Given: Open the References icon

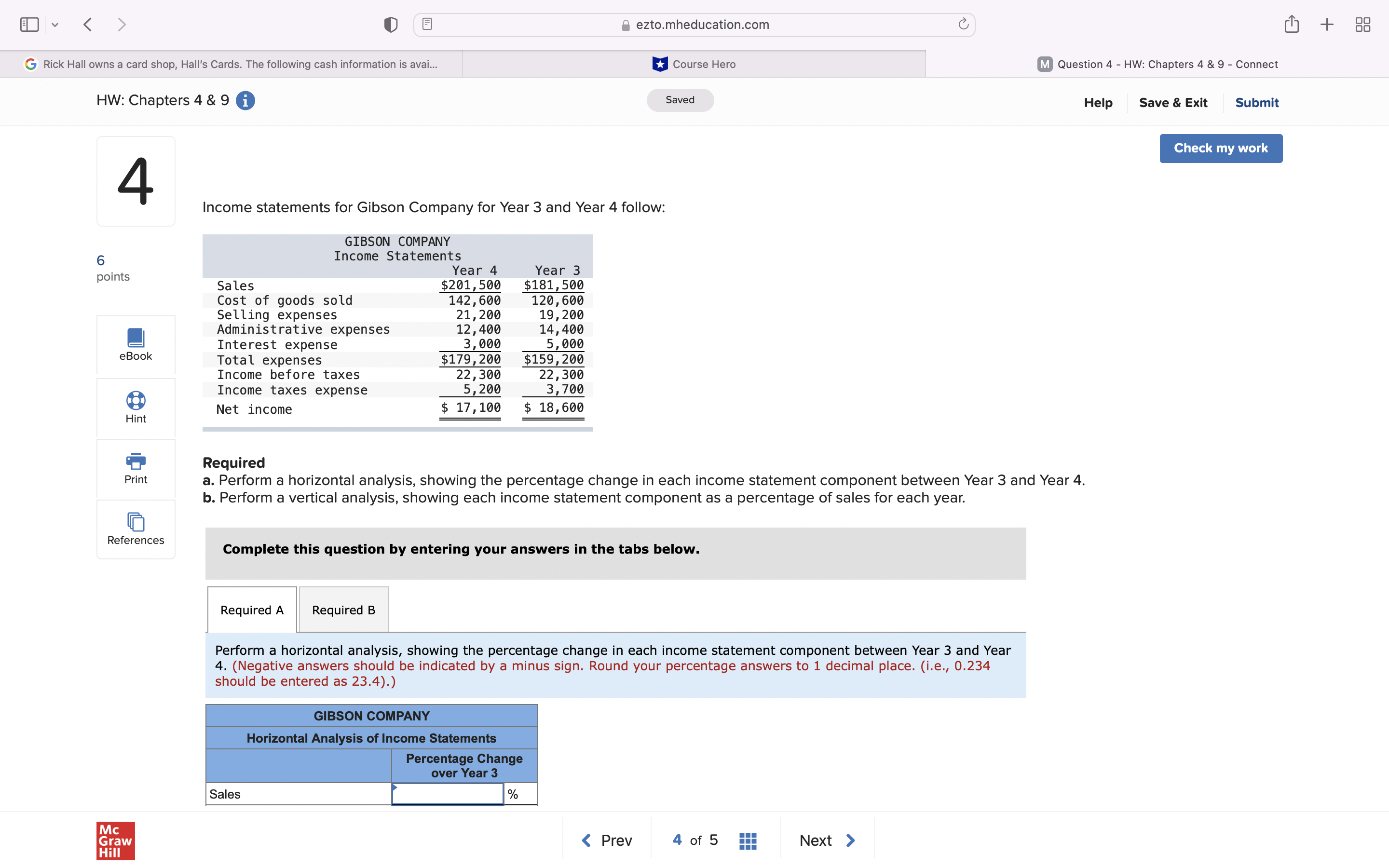Looking at the screenshot, I should (x=136, y=522).
